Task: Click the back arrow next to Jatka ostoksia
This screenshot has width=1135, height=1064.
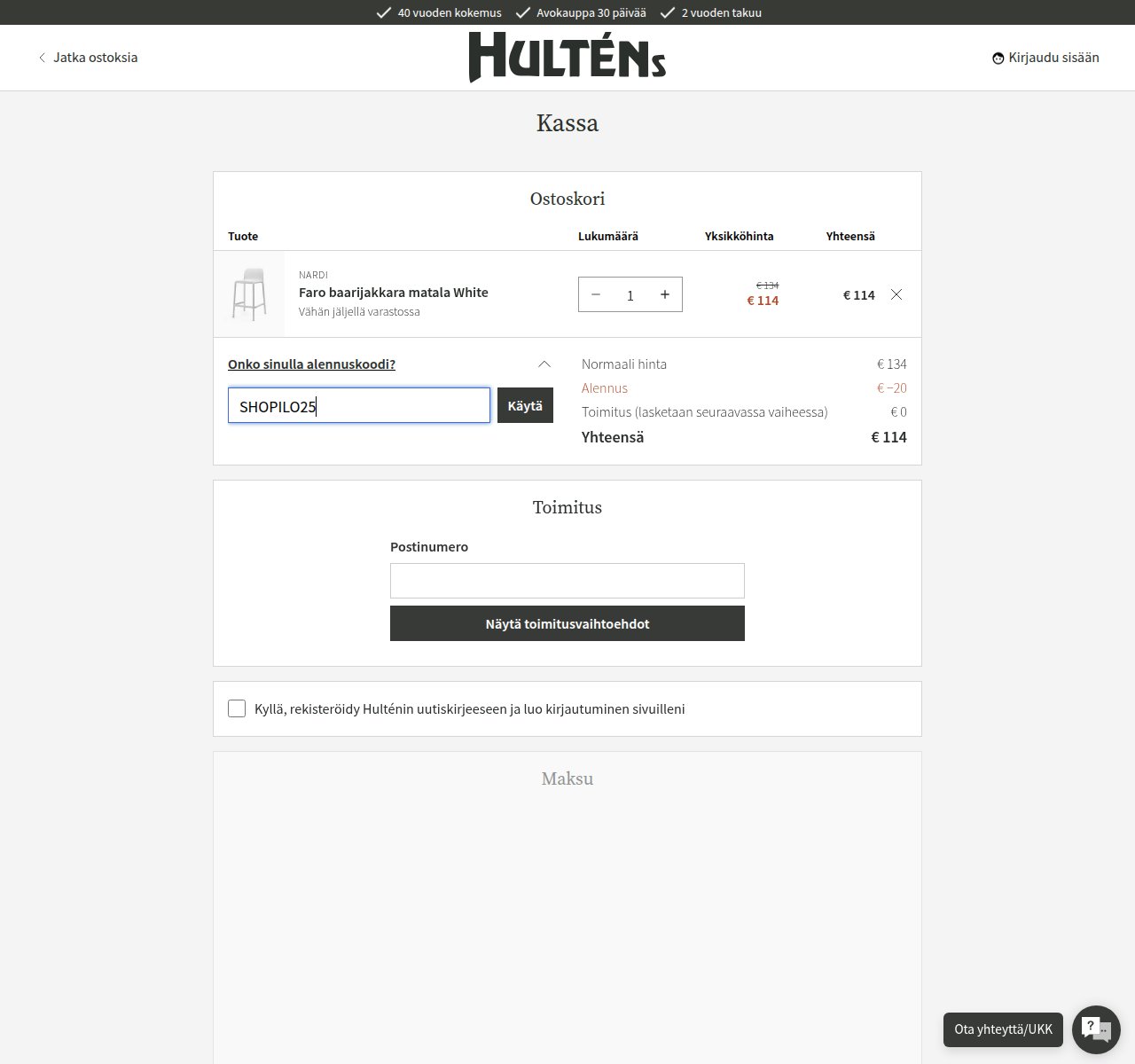Action: pyautogui.click(x=42, y=58)
